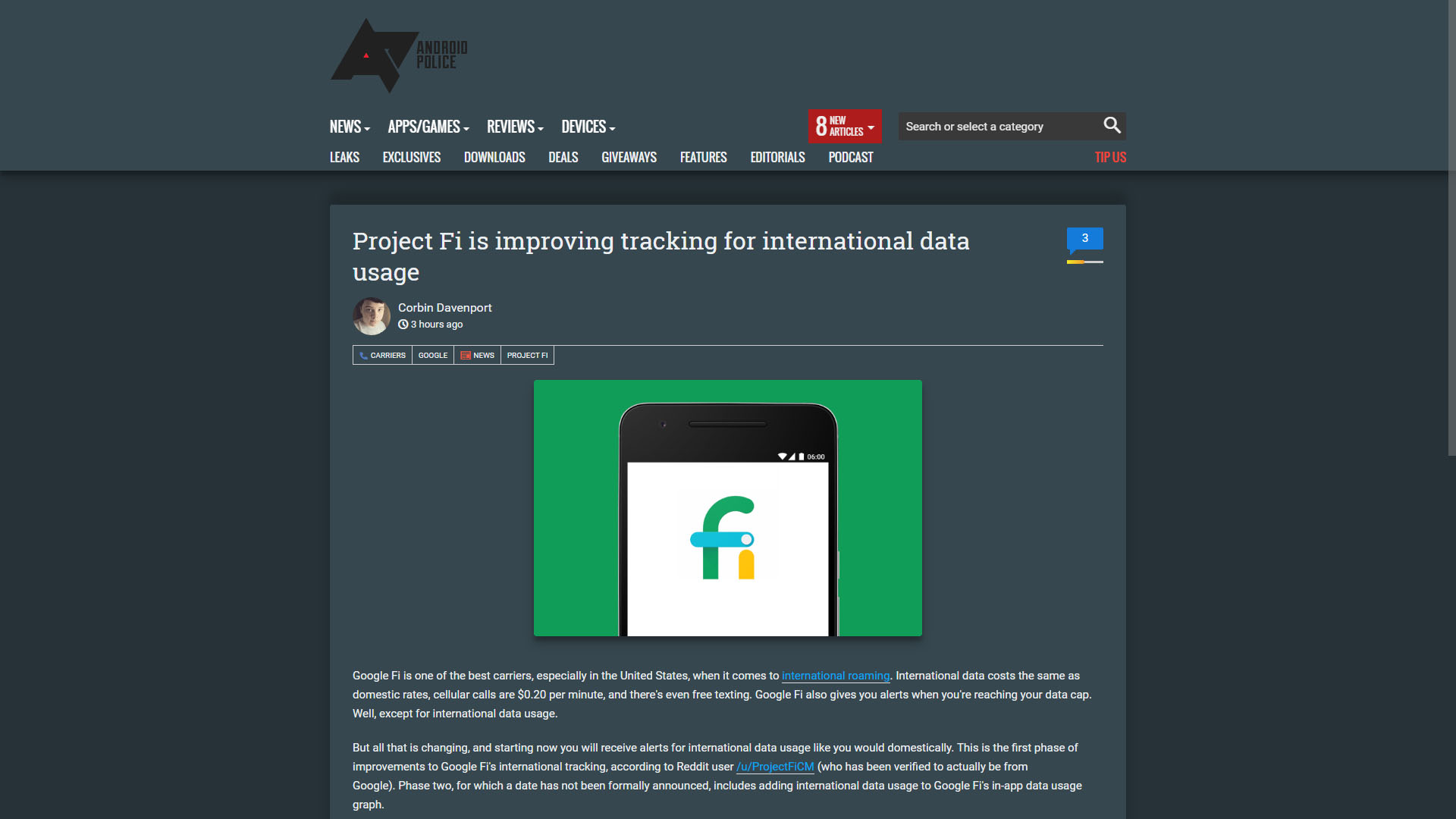Image resolution: width=1456 pixels, height=819 pixels.
Task: Expand the 8 New Articles dropdown
Action: [845, 126]
